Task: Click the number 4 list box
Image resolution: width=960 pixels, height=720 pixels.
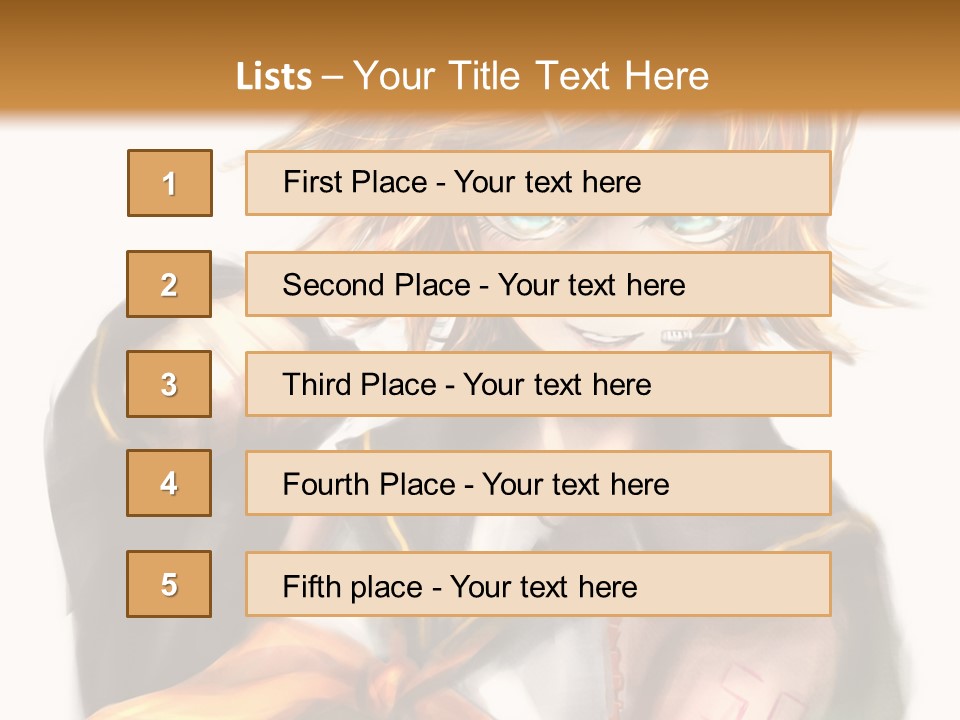Action: (x=170, y=483)
